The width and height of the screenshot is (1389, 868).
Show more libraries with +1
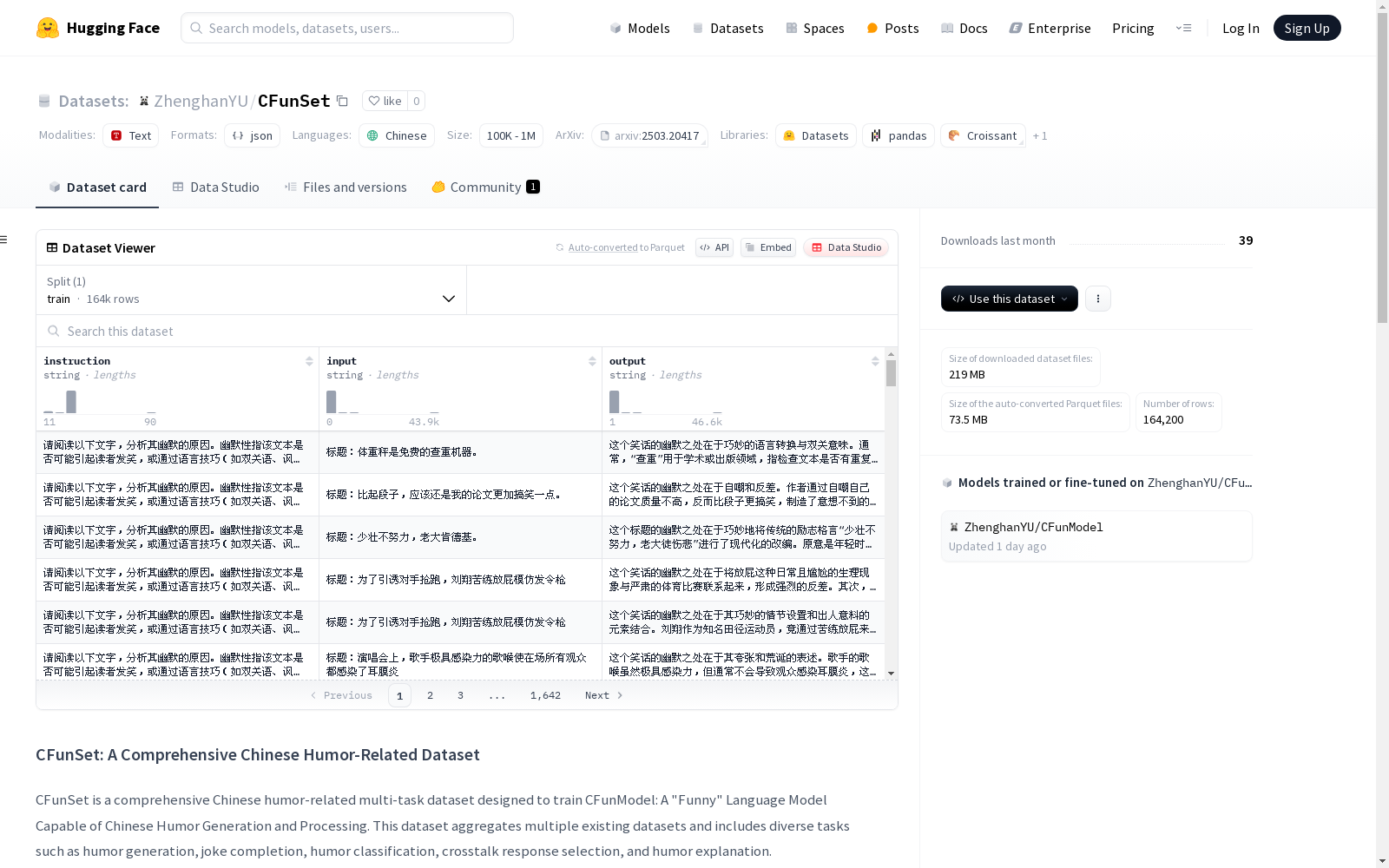click(x=1040, y=136)
